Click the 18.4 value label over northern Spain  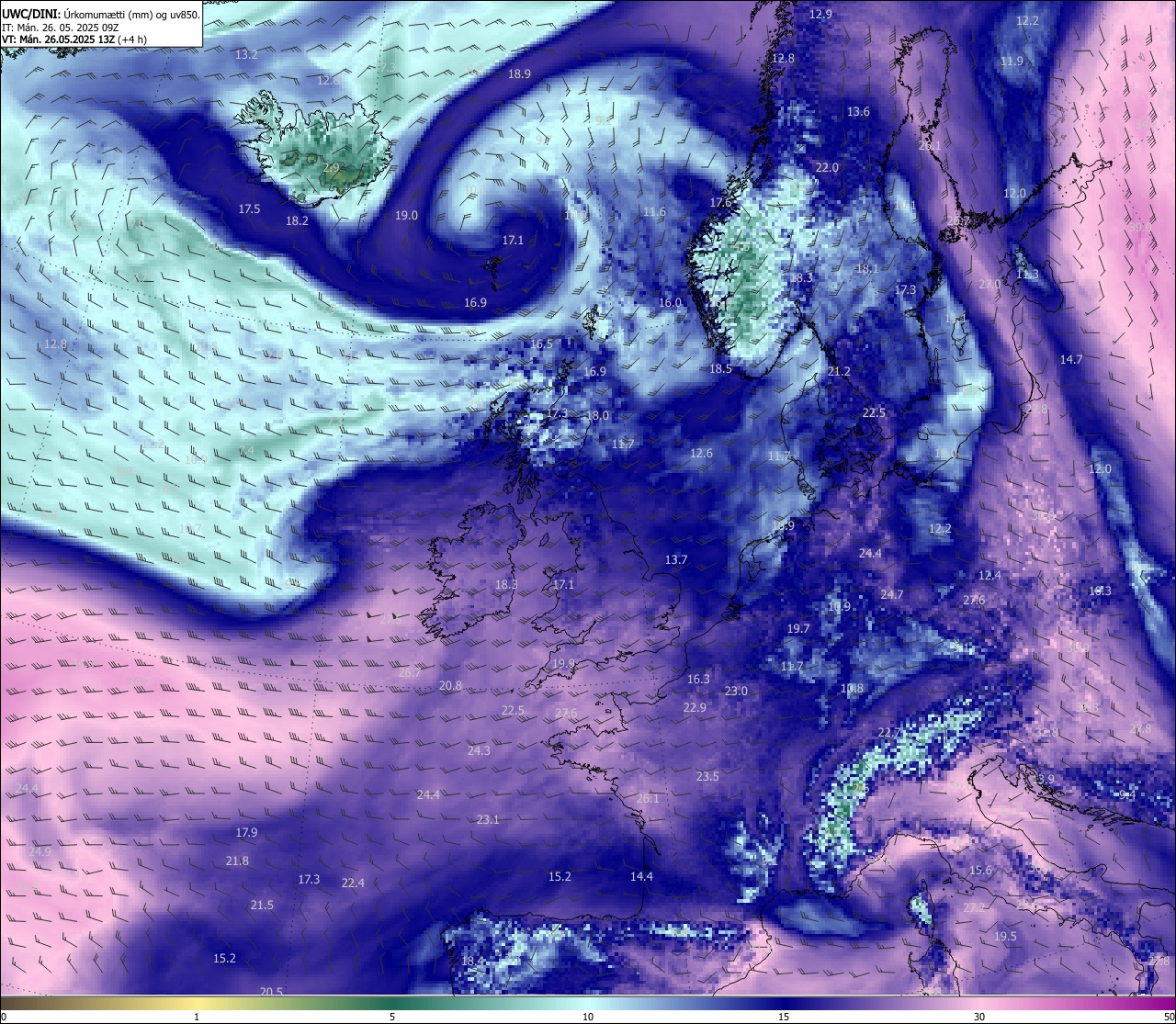[472, 962]
